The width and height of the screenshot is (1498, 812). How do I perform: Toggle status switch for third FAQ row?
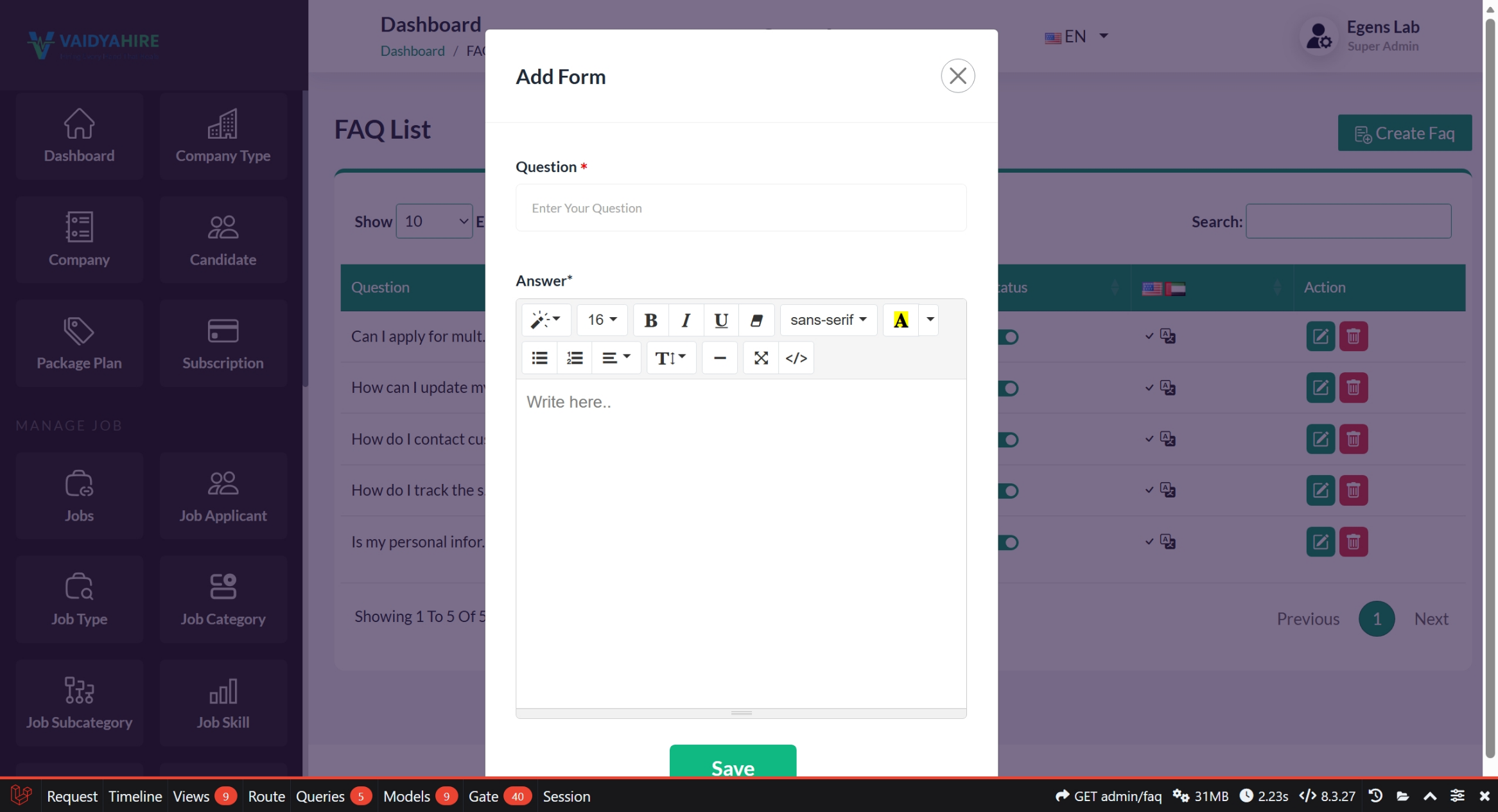pyautogui.click(x=1009, y=440)
